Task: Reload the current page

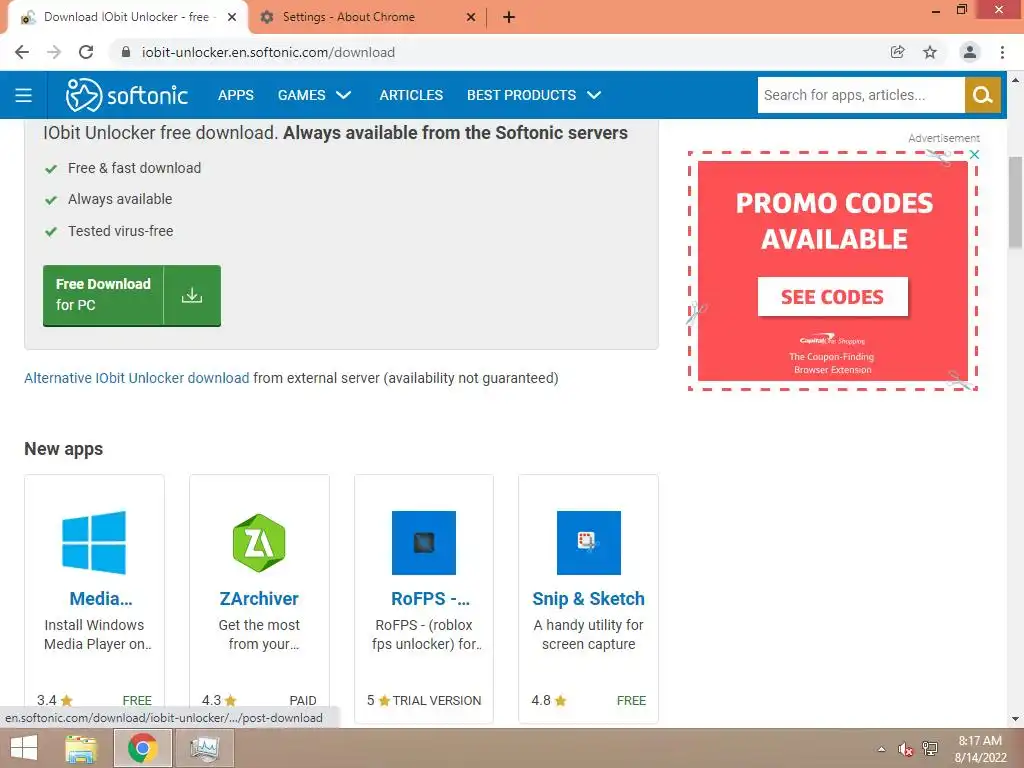Action: [86, 52]
